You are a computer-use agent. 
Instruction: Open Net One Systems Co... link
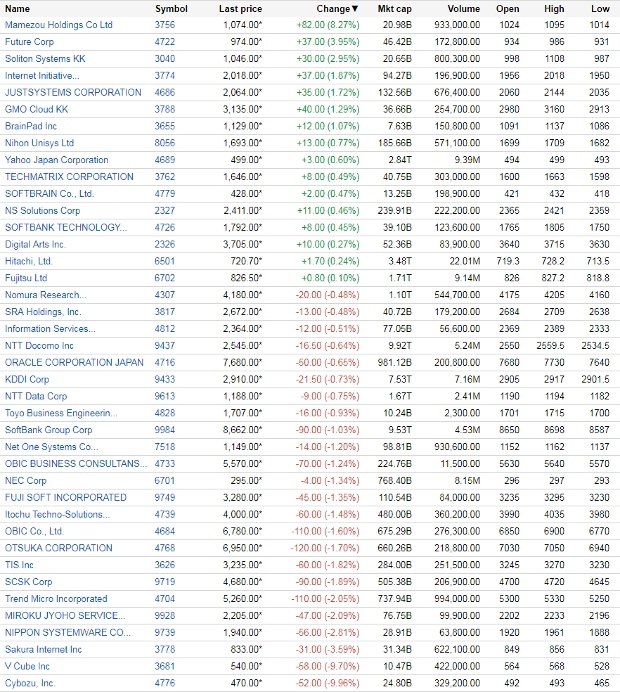pos(52,447)
